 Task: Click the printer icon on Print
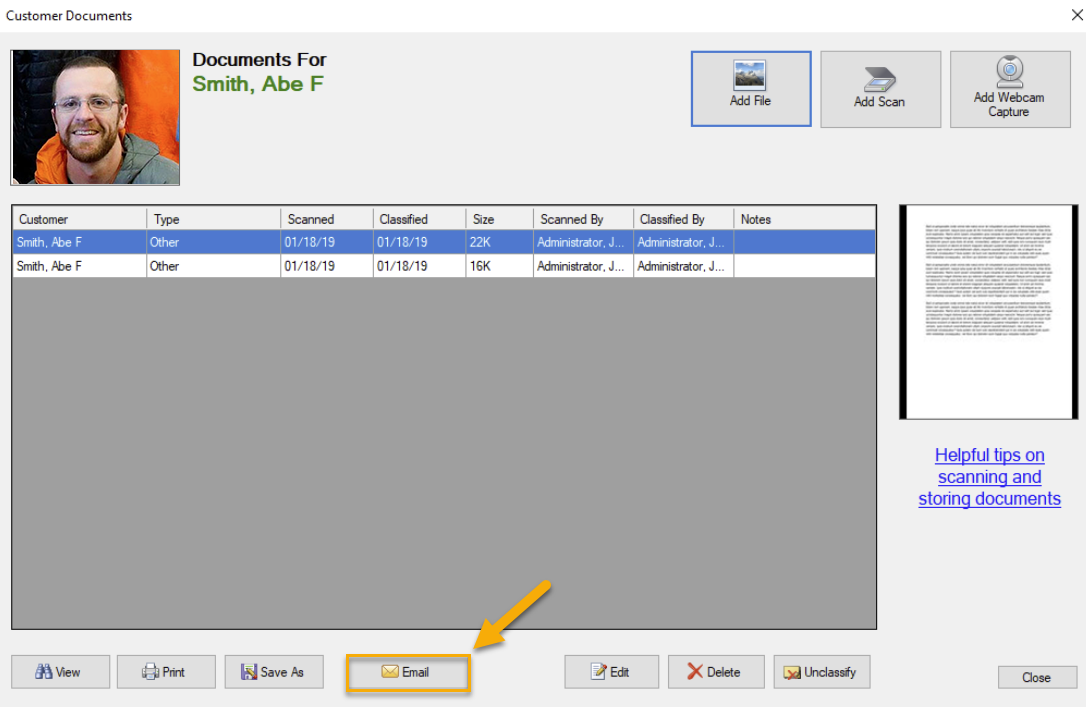coord(150,672)
